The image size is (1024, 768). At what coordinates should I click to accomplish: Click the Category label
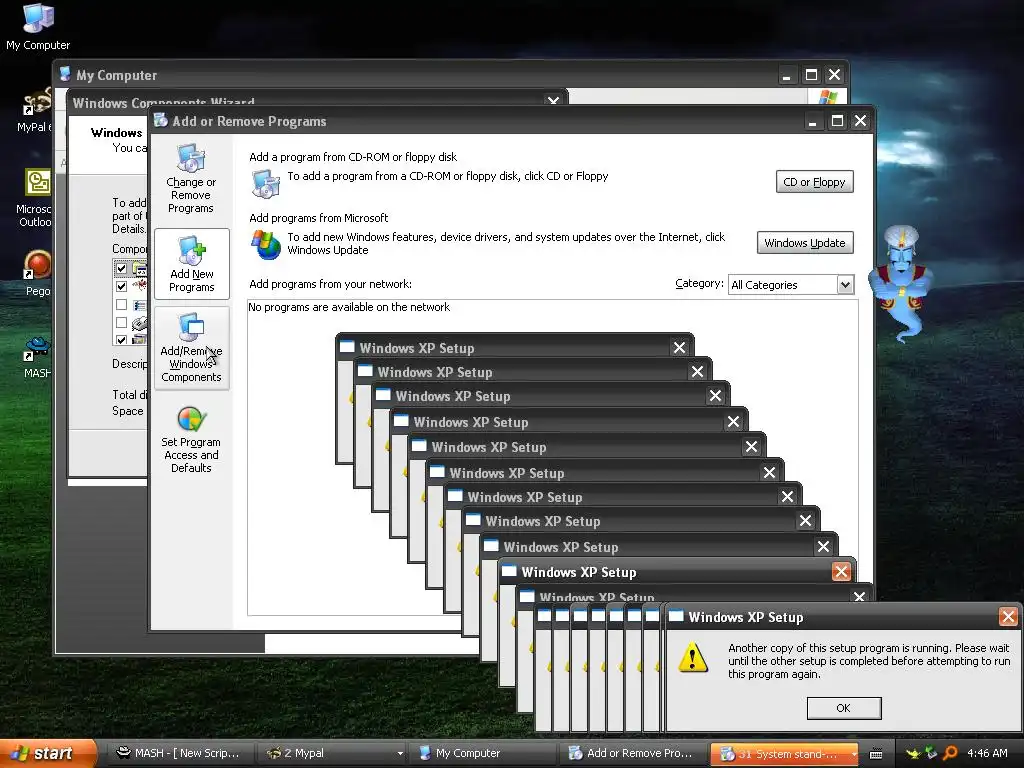tap(699, 283)
